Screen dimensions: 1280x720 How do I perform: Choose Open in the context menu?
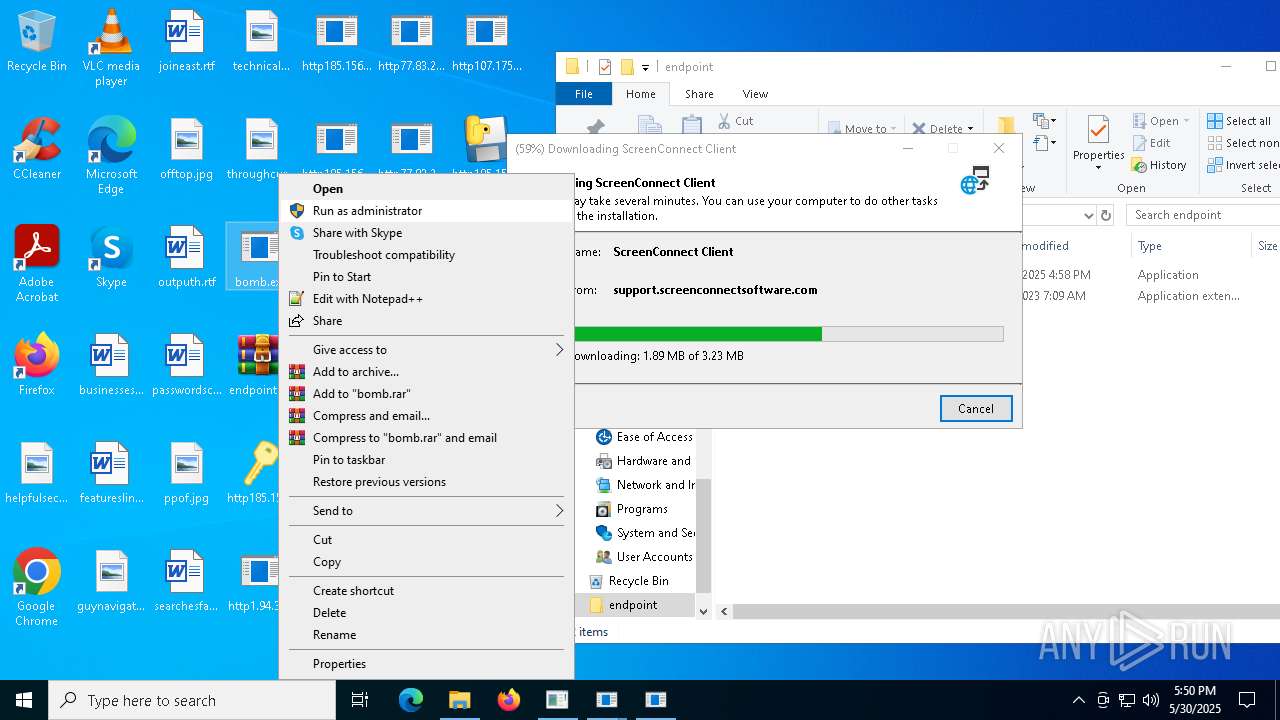(426, 189)
